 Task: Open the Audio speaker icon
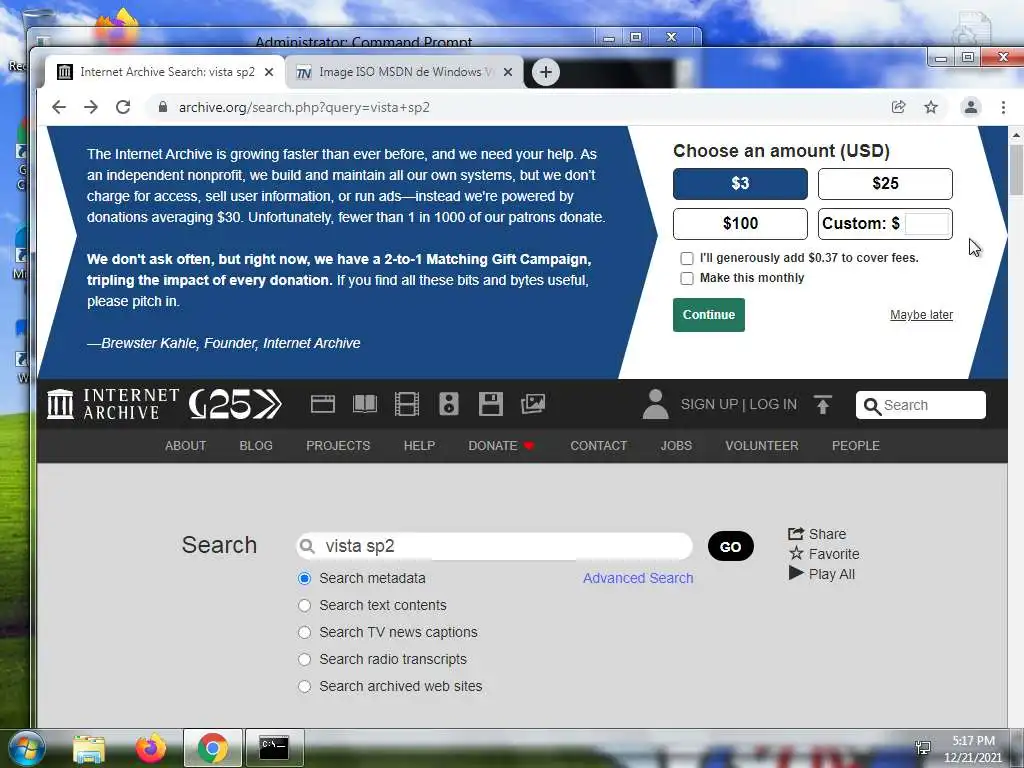(449, 404)
